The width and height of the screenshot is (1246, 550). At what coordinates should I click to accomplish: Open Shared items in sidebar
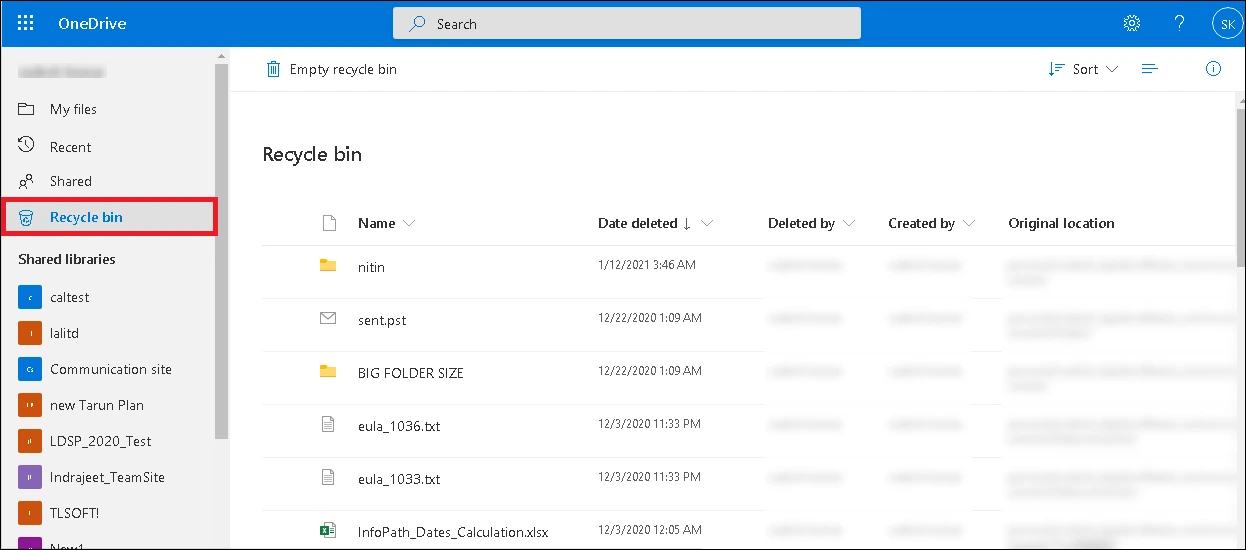70,181
